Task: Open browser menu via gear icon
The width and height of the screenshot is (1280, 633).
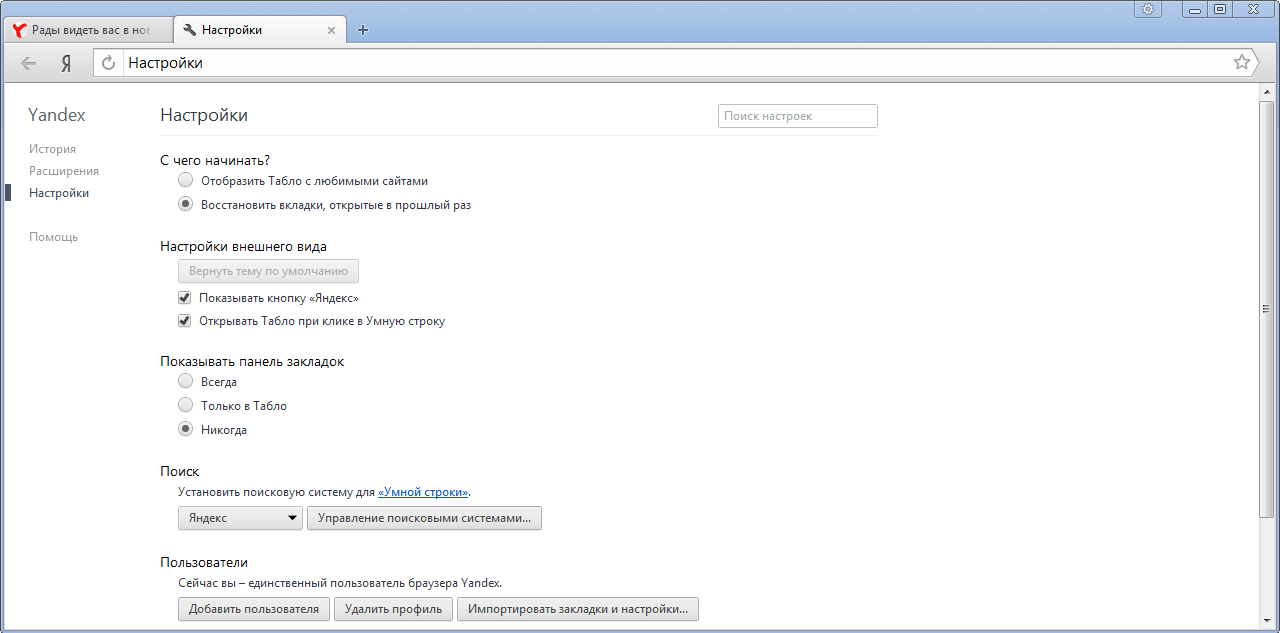Action: click(x=1148, y=9)
